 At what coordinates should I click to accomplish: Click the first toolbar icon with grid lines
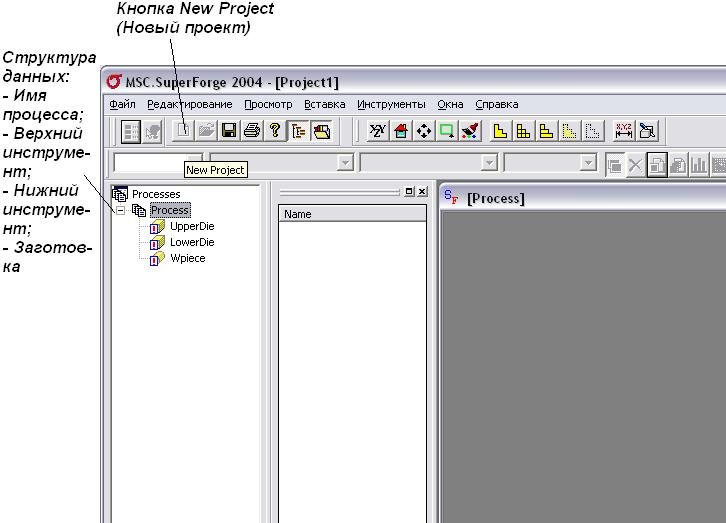pos(131,131)
